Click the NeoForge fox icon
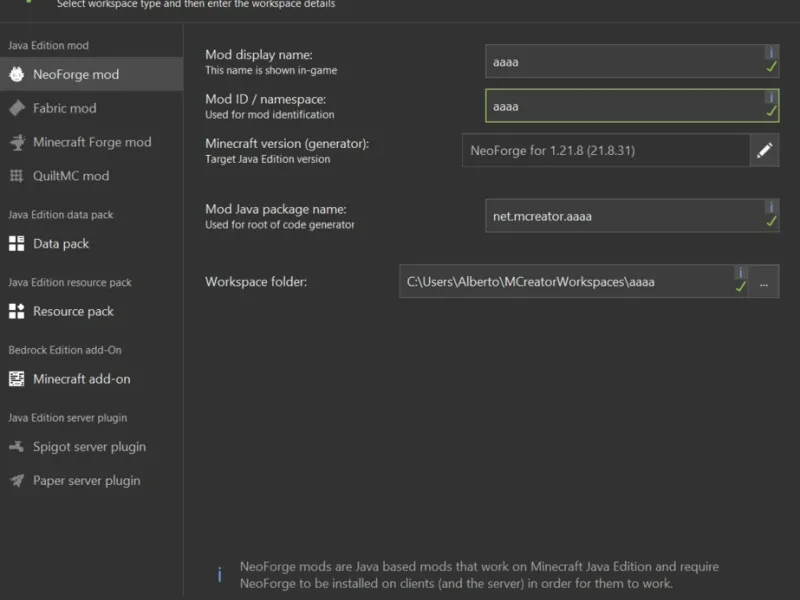Screen dimensions: 800x600 [16, 74]
